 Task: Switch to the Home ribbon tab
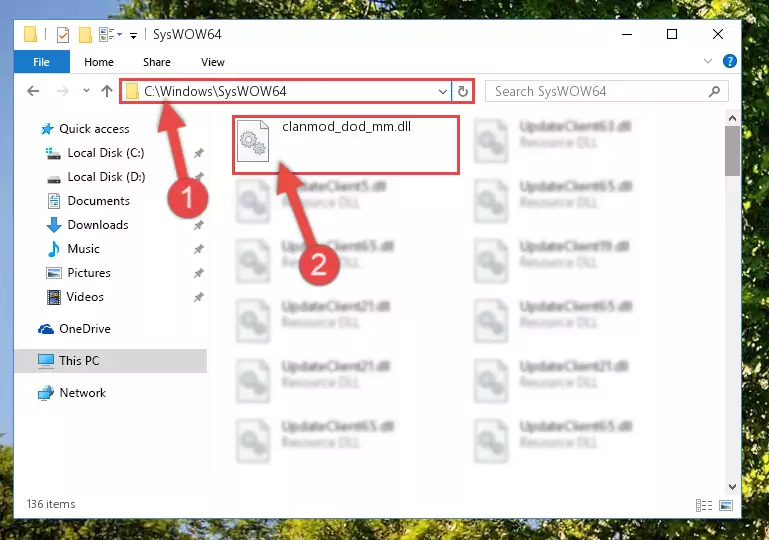[x=99, y=62]
